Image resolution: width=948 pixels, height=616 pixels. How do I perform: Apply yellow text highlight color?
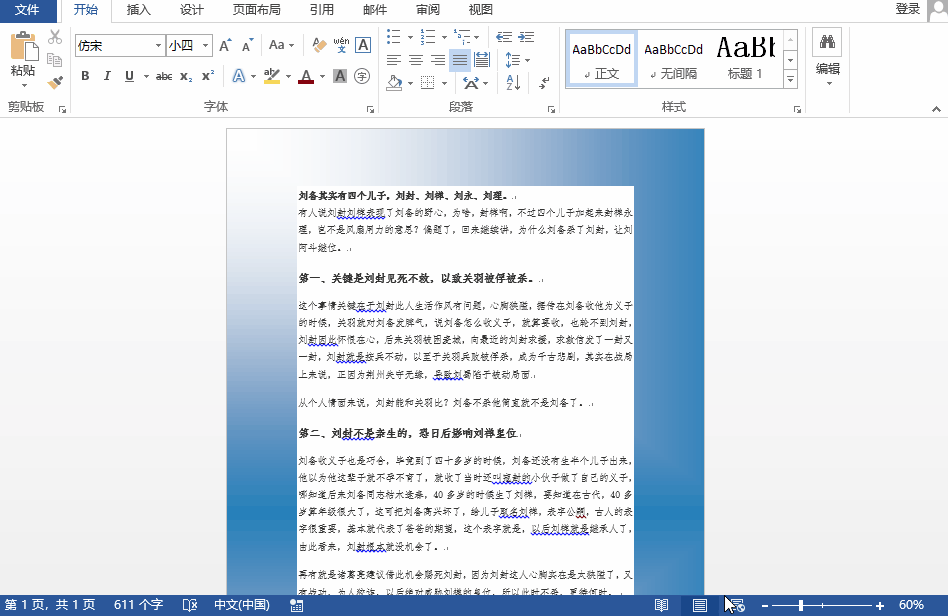(272, 77)
